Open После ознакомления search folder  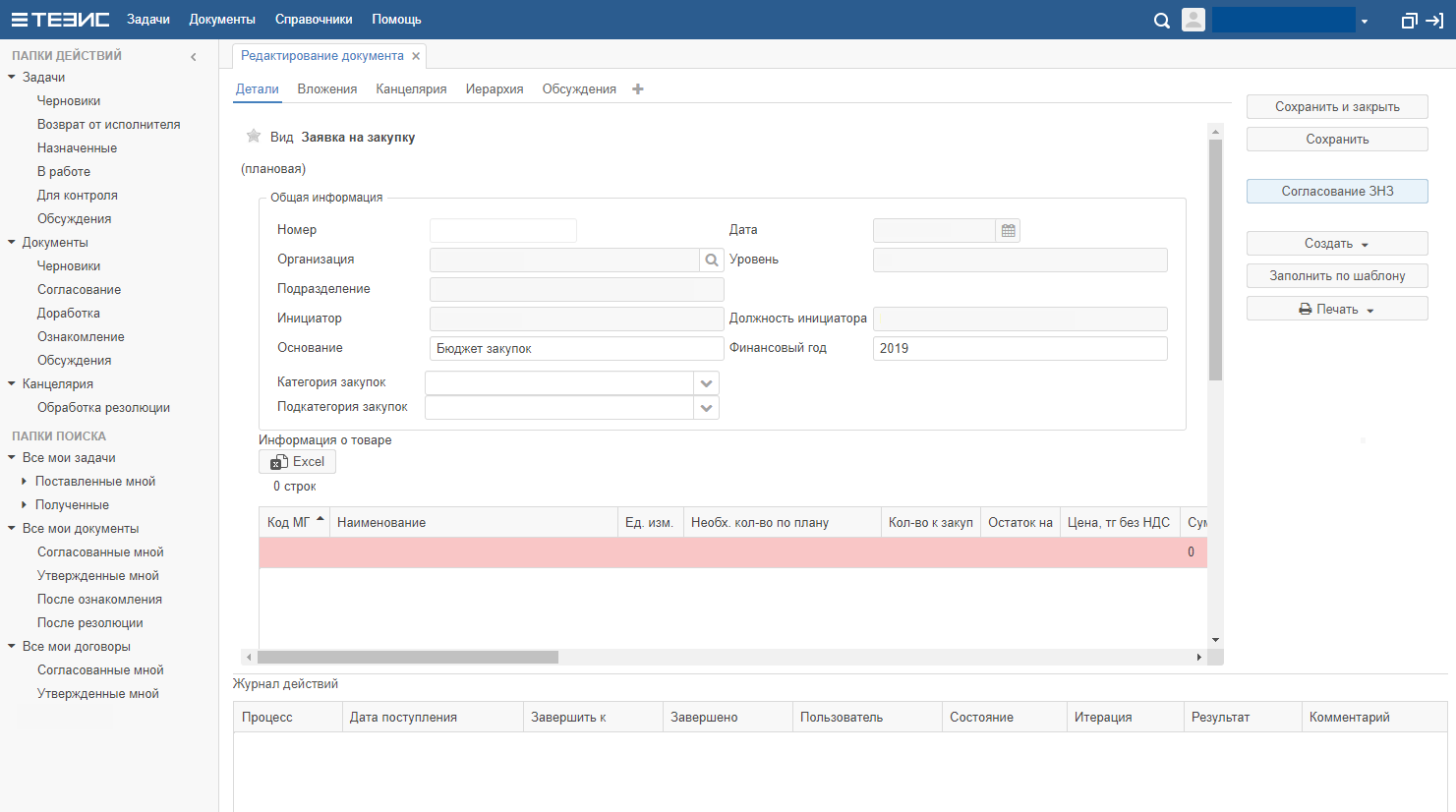coord(99,599)
